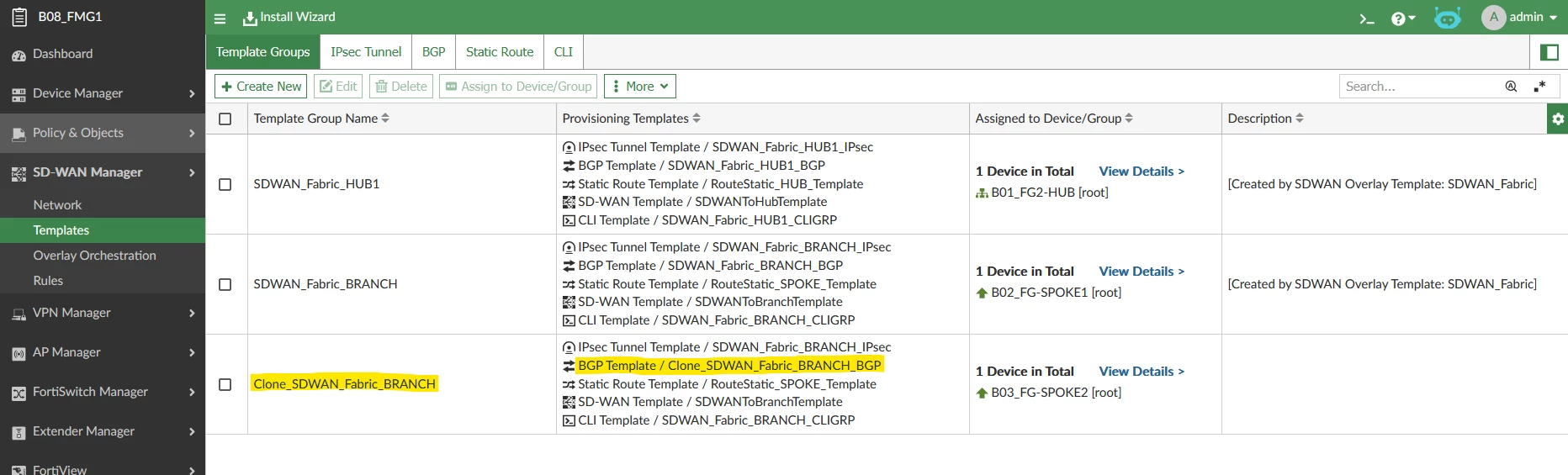Toggle the split panel view icon
The height and width of the screenshot is (475, 1568).
[x=1549, y=52]
